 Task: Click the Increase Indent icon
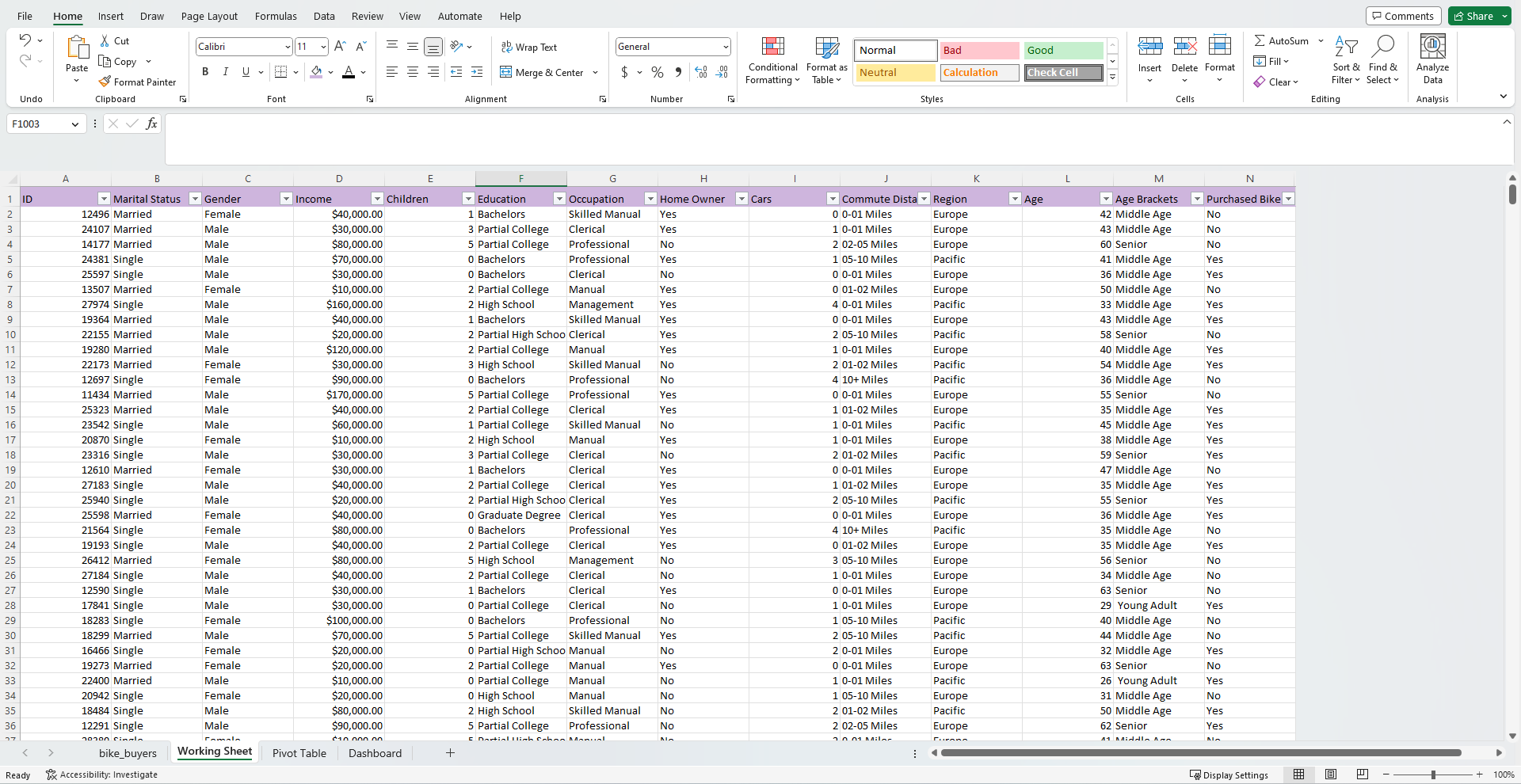[477, 72]
